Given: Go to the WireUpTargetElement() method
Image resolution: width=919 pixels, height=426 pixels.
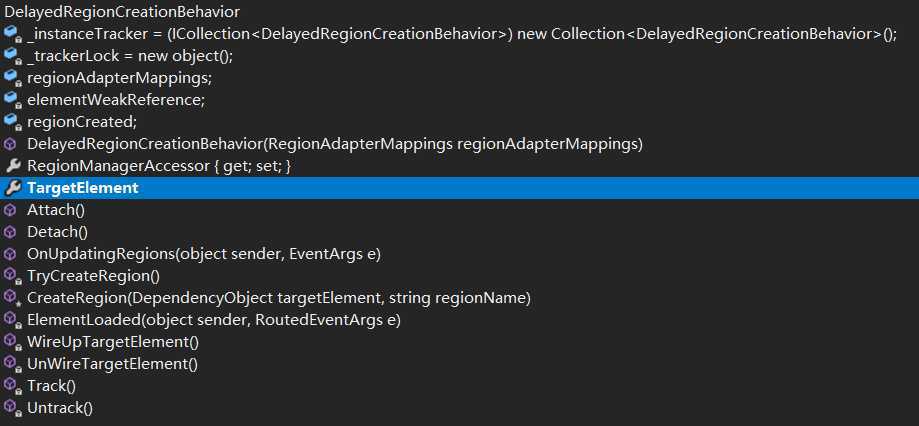Looking at the screenshot, I should coord(113,342).
